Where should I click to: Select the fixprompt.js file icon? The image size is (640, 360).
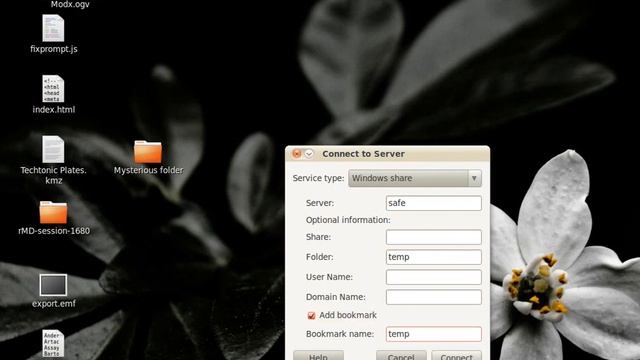tap(53, 28)
